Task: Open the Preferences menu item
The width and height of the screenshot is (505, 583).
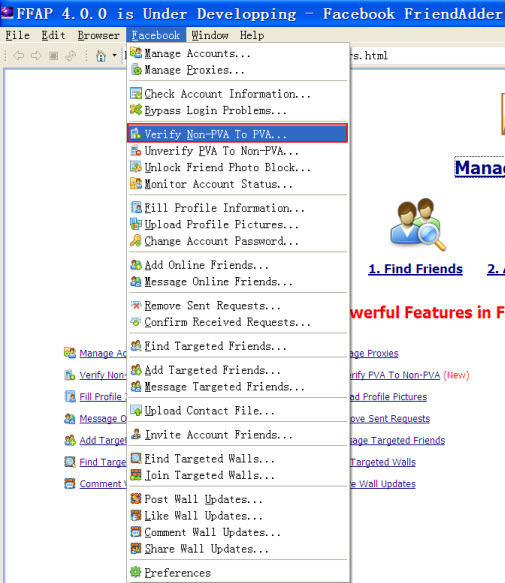Action: click(238, 572)
